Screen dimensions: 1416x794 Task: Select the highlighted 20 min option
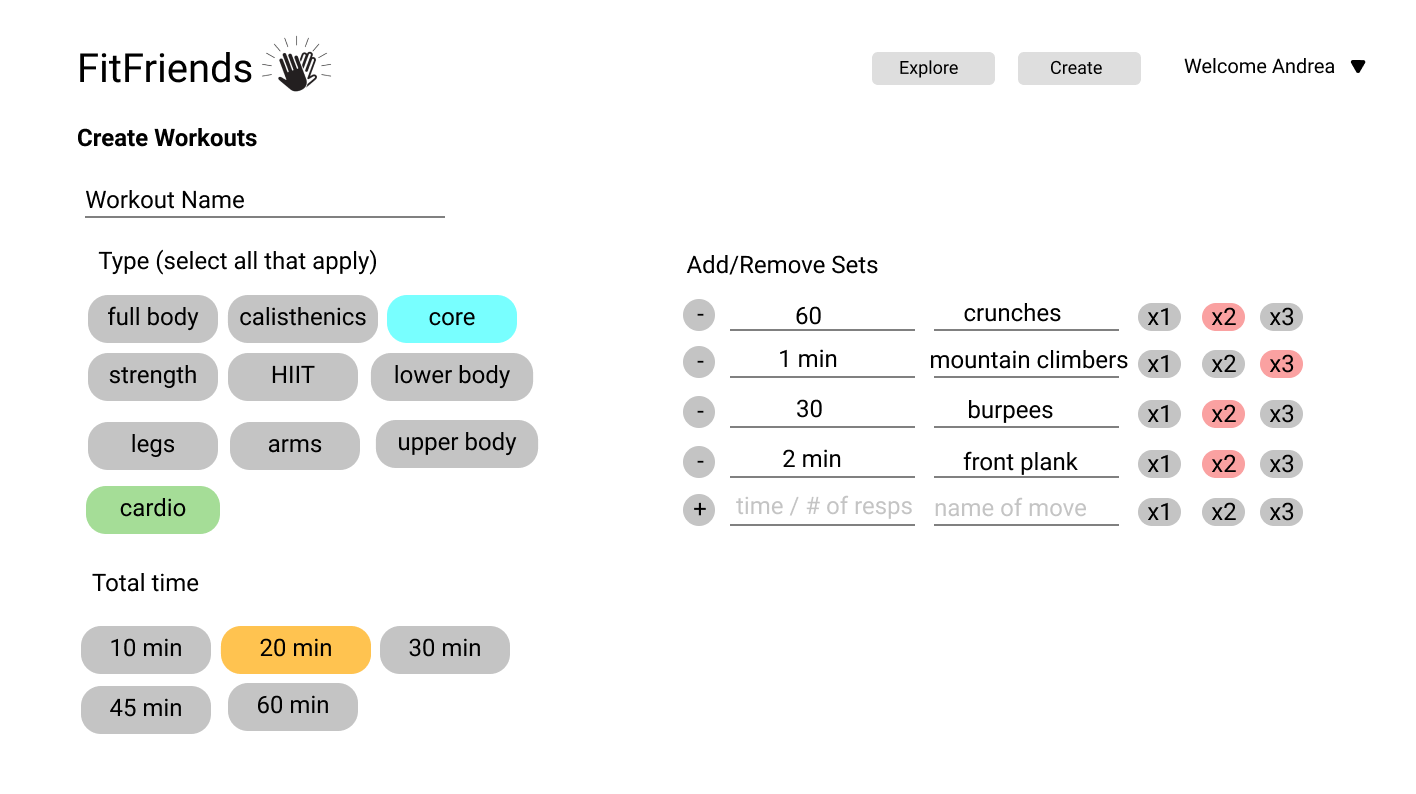click(296, 649)
